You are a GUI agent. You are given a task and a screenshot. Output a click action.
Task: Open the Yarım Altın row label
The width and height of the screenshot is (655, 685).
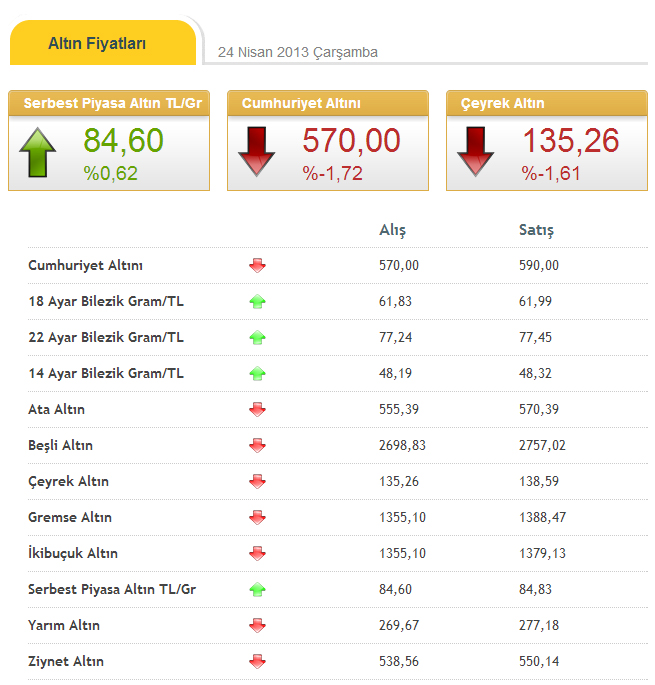[64, 625]
